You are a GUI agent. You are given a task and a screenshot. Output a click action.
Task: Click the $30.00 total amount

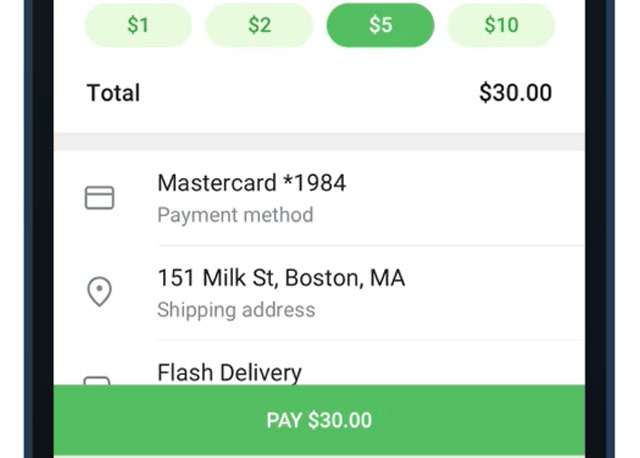click(x=515, y=93)
